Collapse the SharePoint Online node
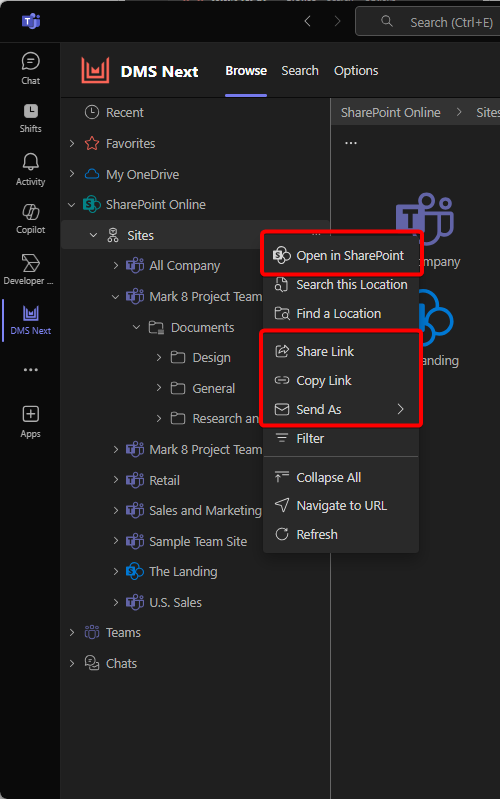The height and width of the screenshot is (799, 500). point(72,205)
